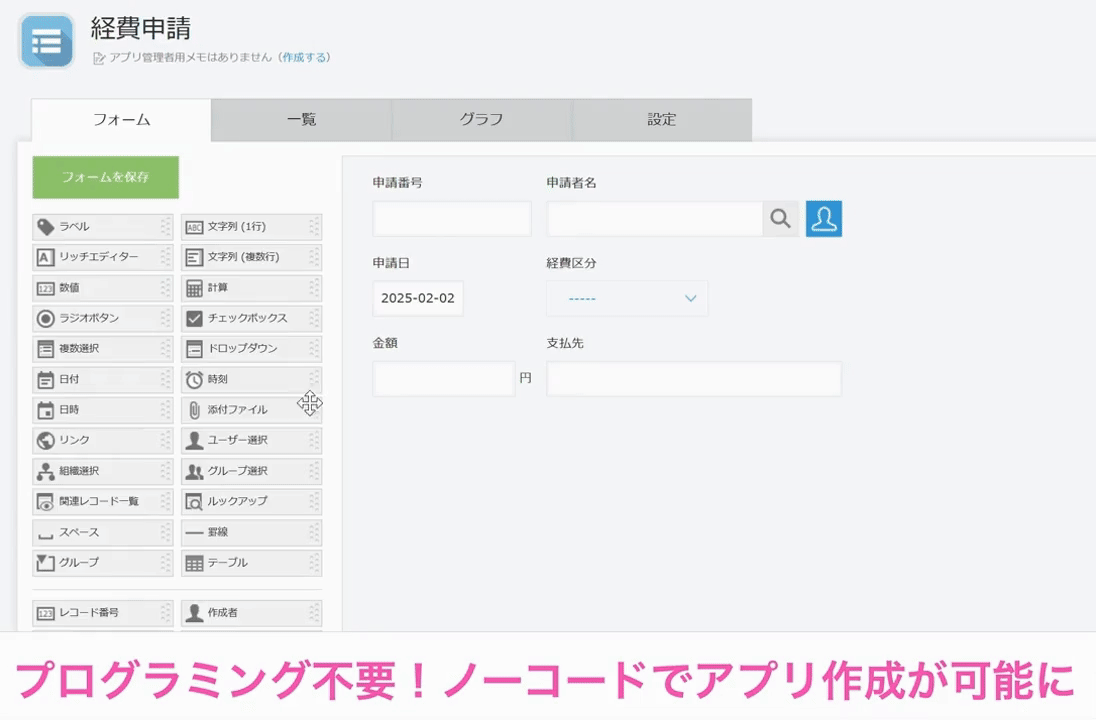Click the フォームを保存 button
The image size is (1096, 720).
coord(105,177)
